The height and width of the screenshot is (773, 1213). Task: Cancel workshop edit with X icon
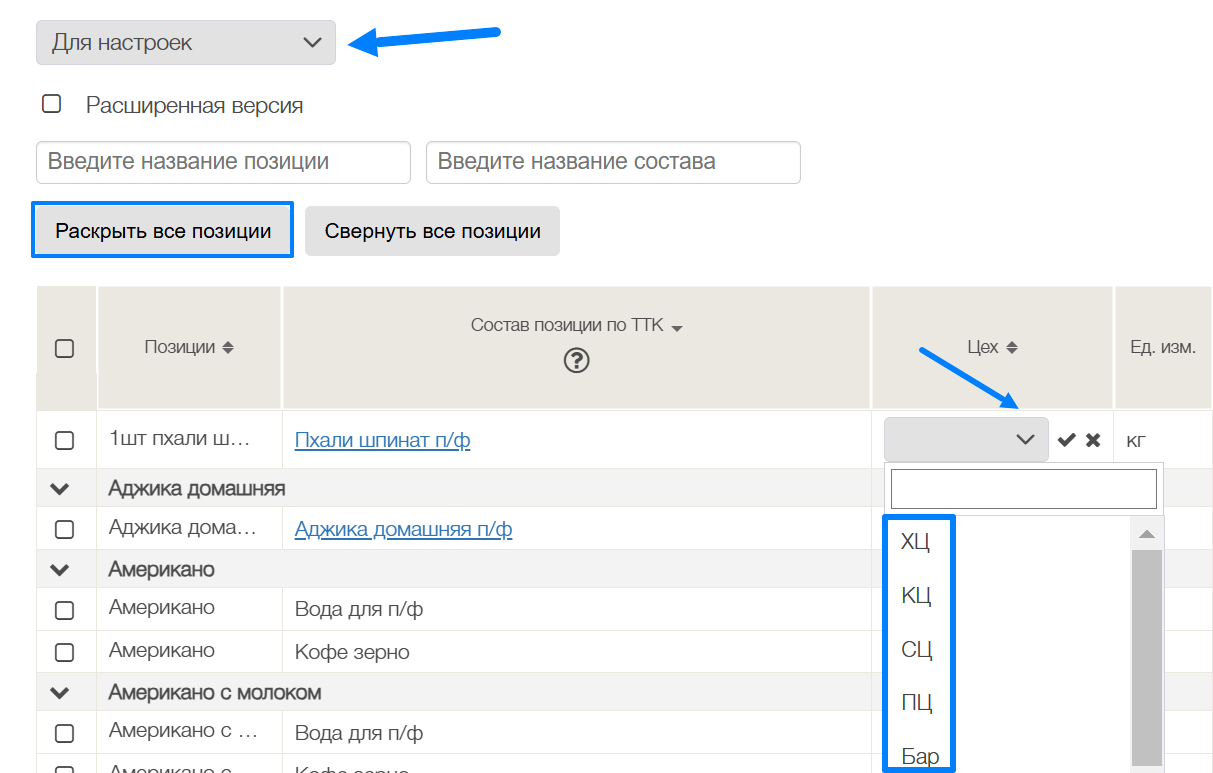1093,440
